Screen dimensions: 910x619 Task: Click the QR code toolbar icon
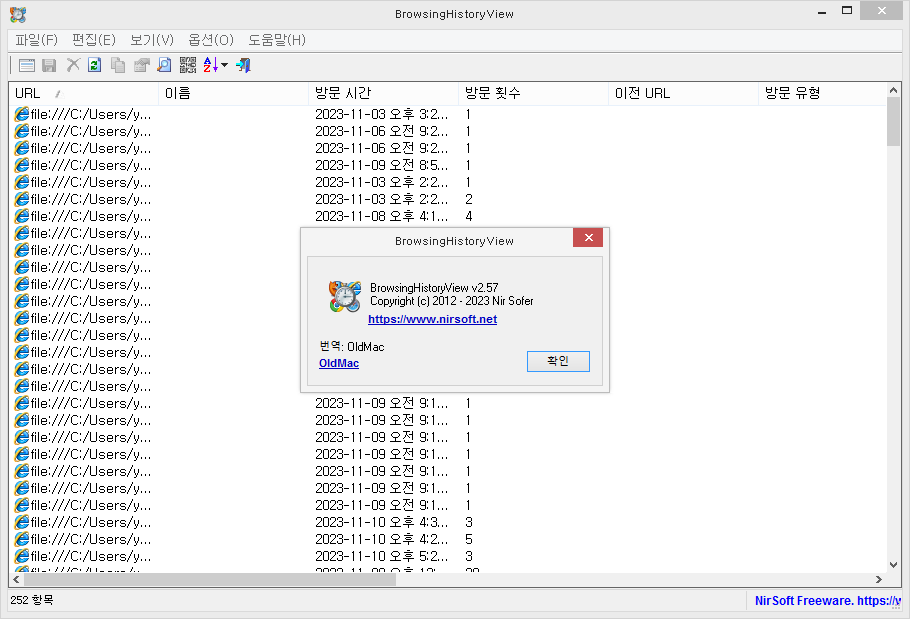click(187, 65)
